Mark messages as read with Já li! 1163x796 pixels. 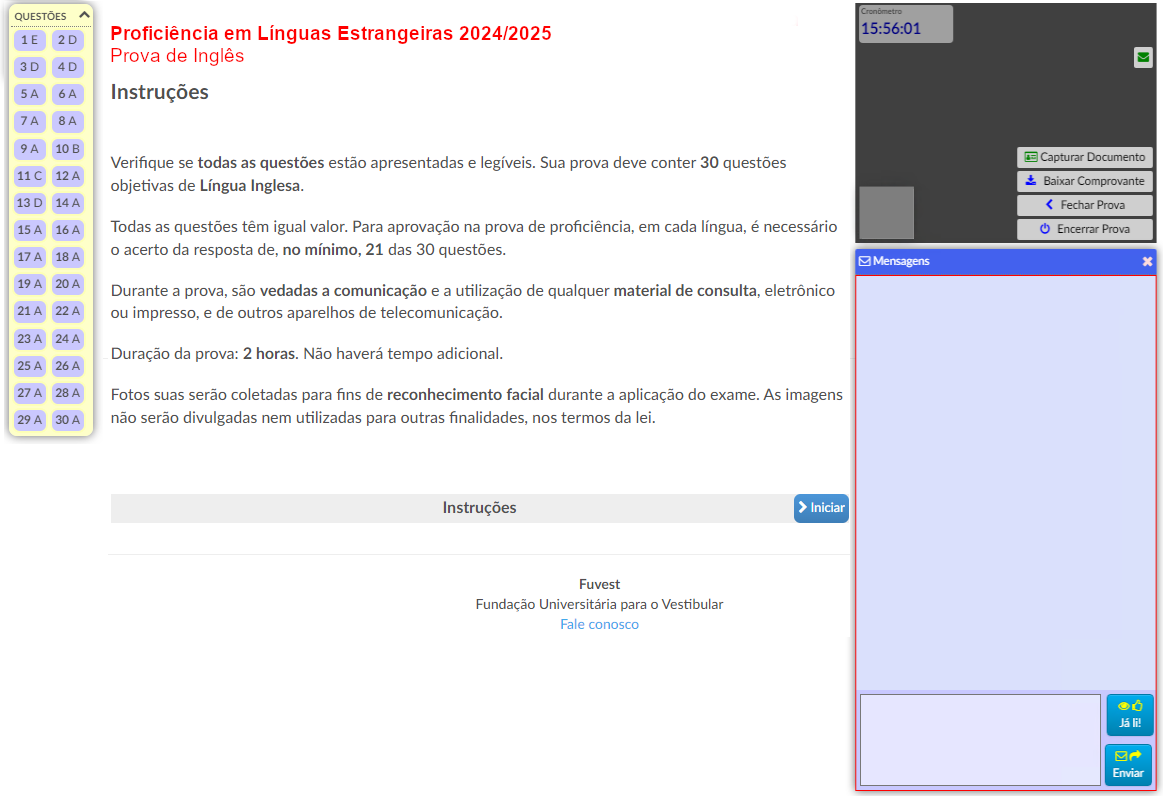tap(1129, 715)
